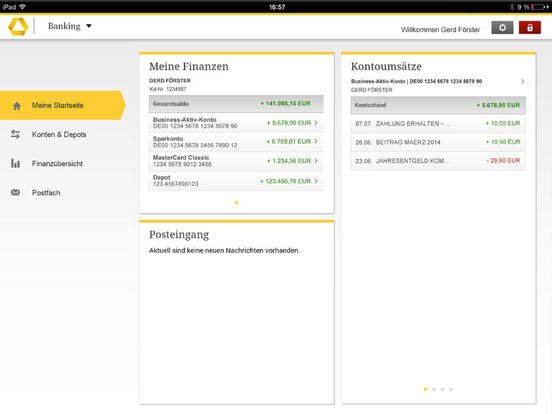Lock session with the red padlock icon

[530, 28]
